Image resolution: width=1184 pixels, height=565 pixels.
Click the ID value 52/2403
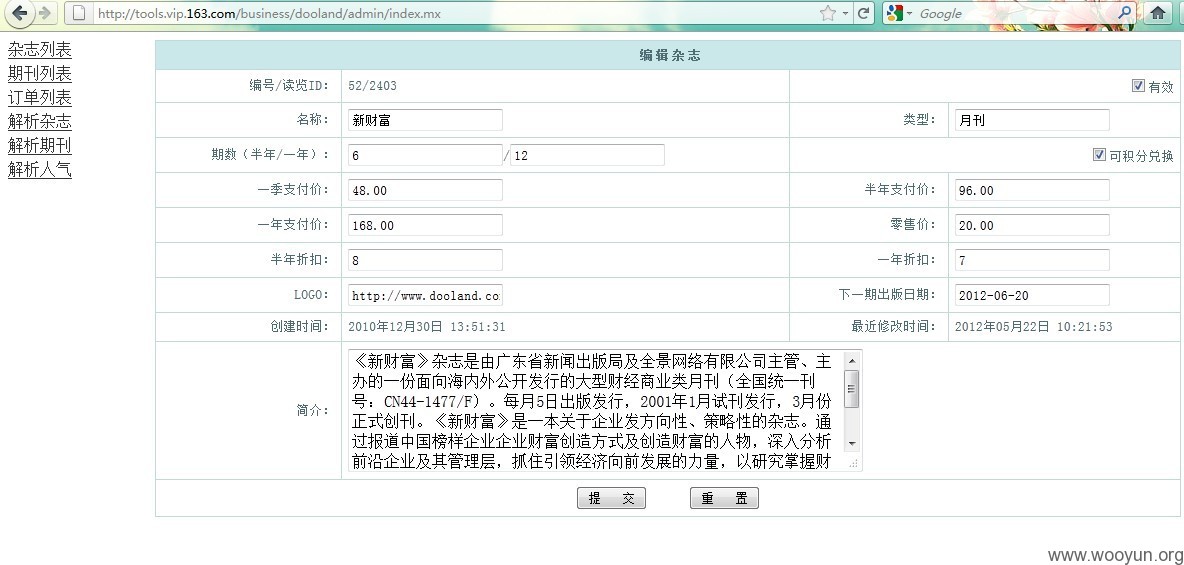click(x=372, y=85)
